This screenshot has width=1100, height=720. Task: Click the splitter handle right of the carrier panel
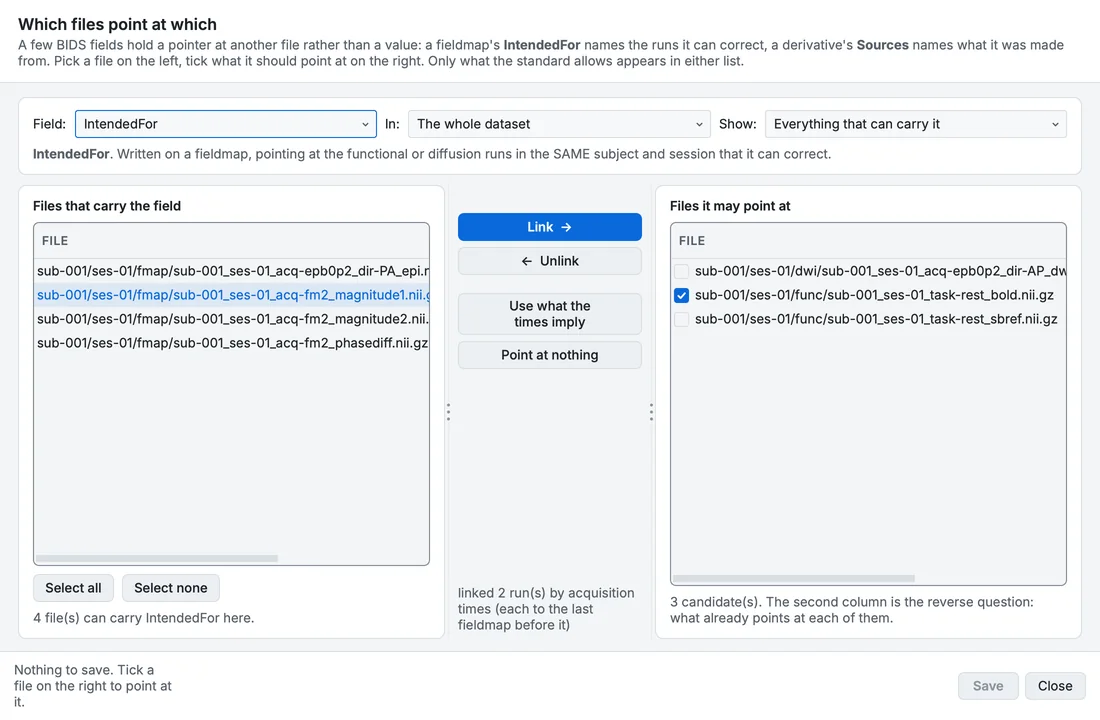[x=448, y=412]
